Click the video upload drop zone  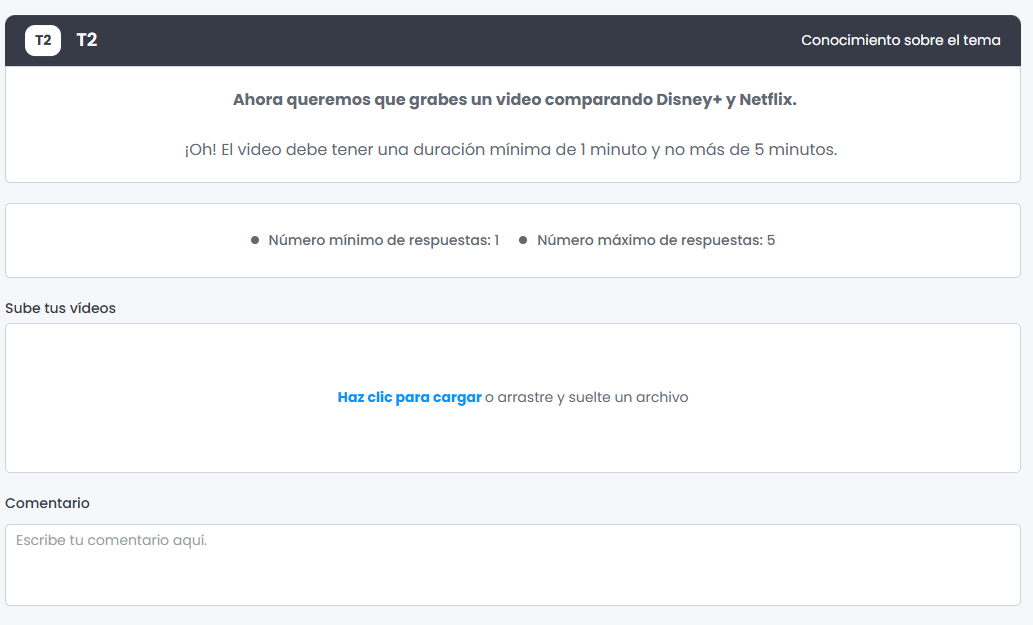click(513, 398)
